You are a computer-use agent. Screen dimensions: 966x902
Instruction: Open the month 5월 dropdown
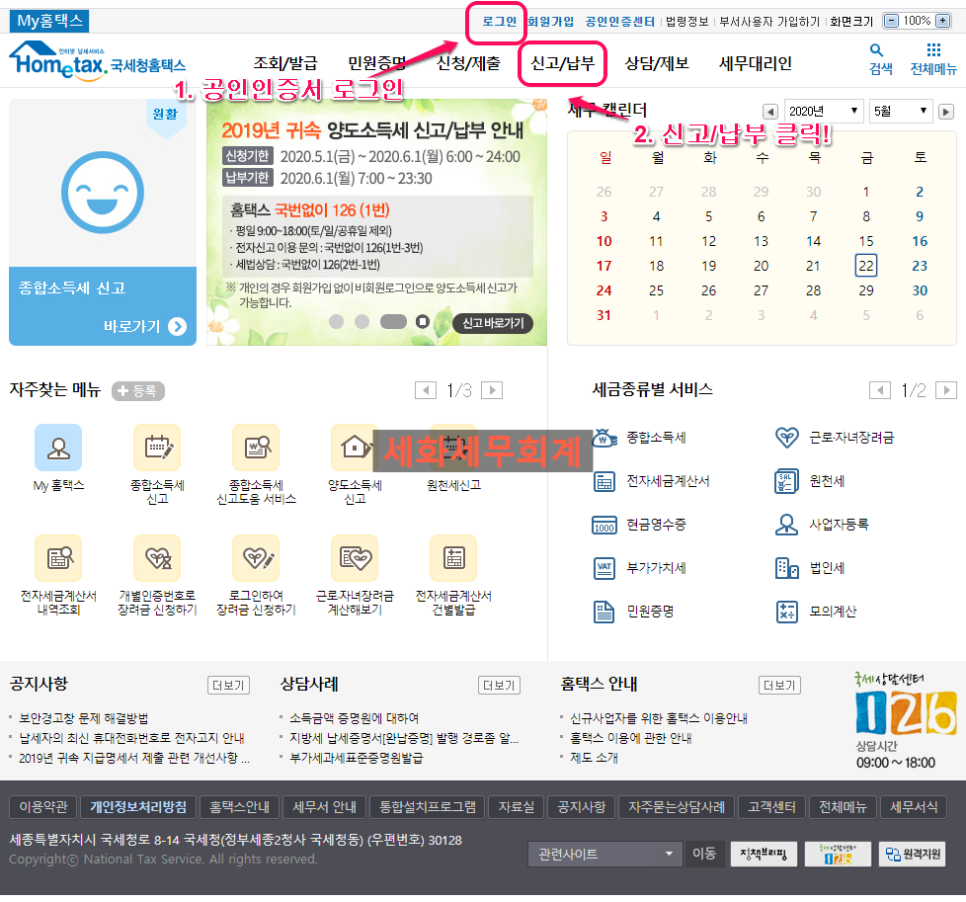click(900, 112)
